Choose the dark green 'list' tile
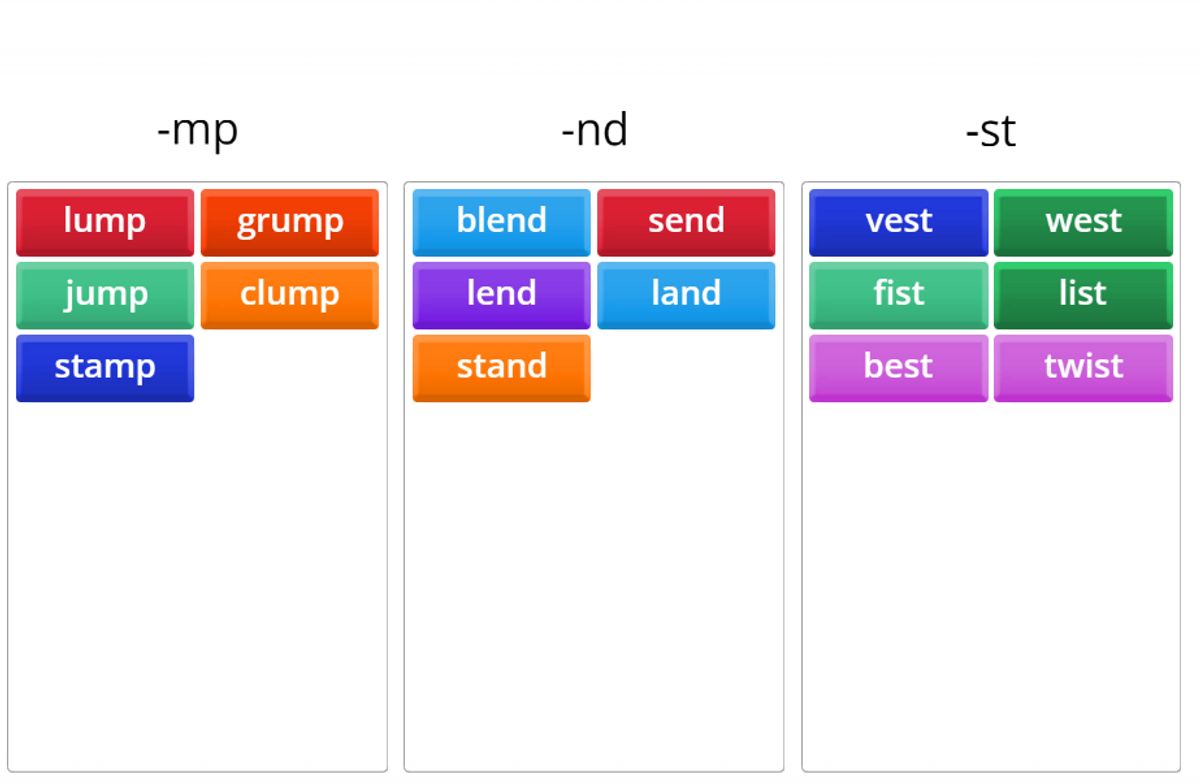This screenshot has height=783, width=1200. 1083,295
